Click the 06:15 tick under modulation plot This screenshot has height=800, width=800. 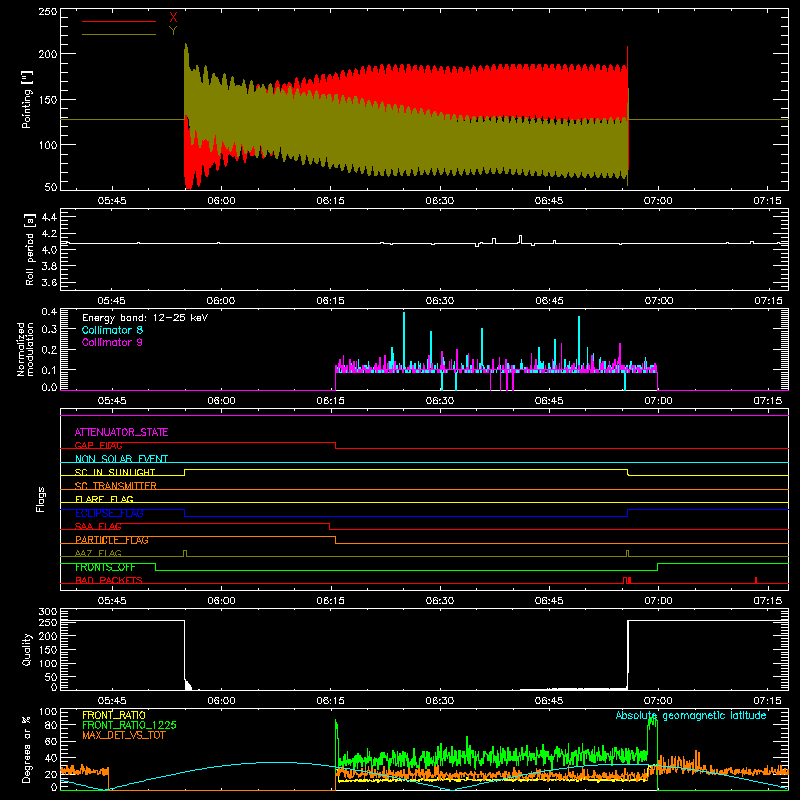[330, 401]
